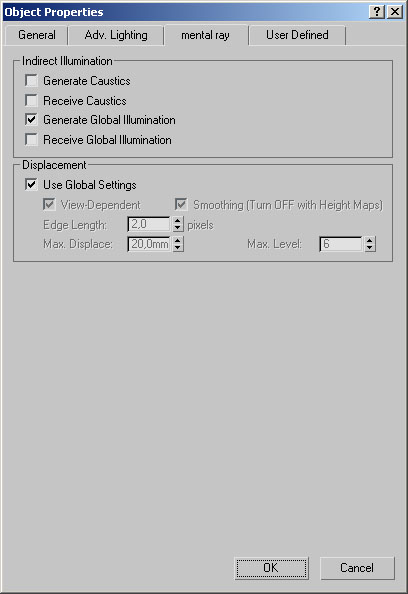Image resolution: width=408 pixels, height=594 pixels.
Task: Click the Max. Level value field
Action: [341, 244]
